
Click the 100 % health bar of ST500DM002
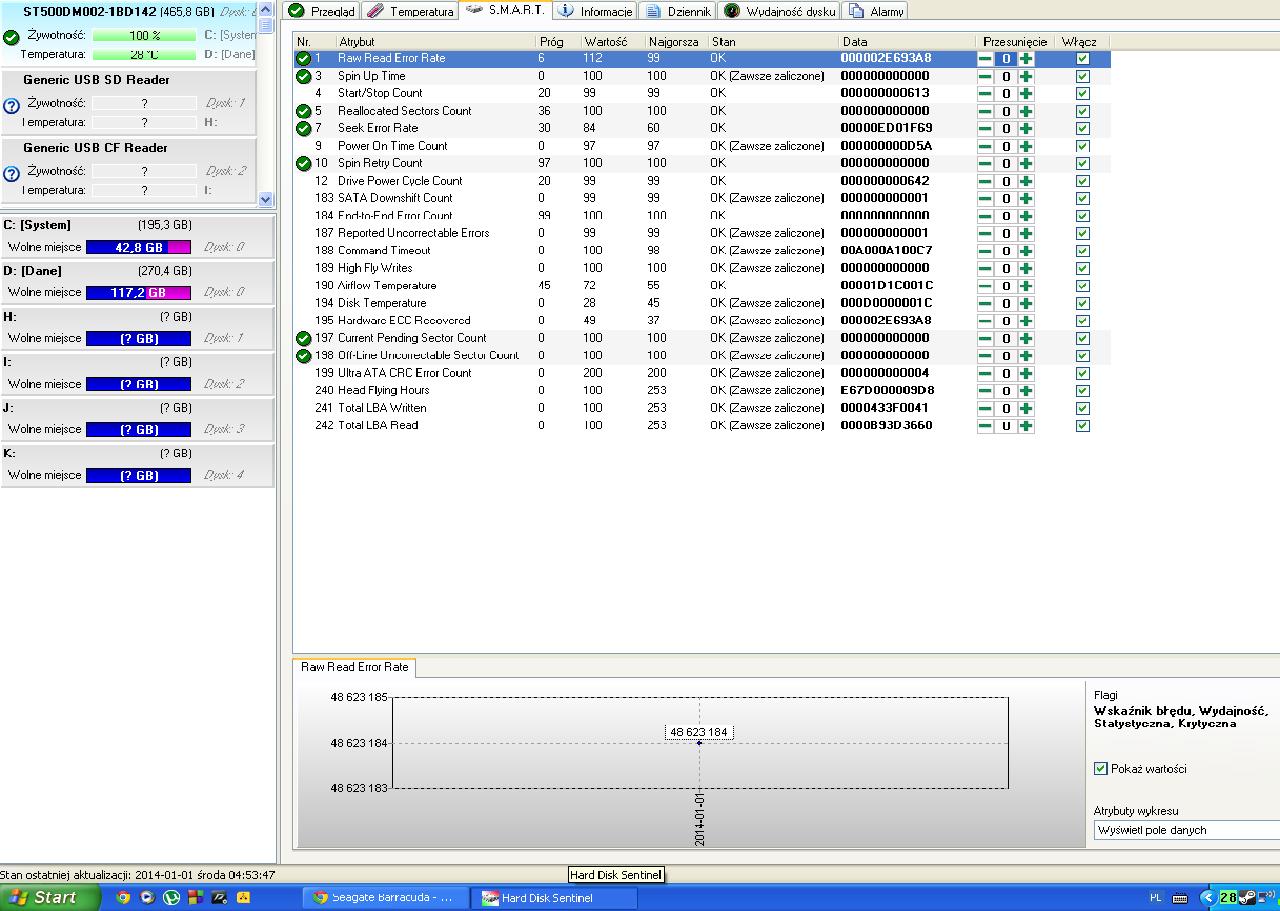pyautogui.click(x=144, y=36)
